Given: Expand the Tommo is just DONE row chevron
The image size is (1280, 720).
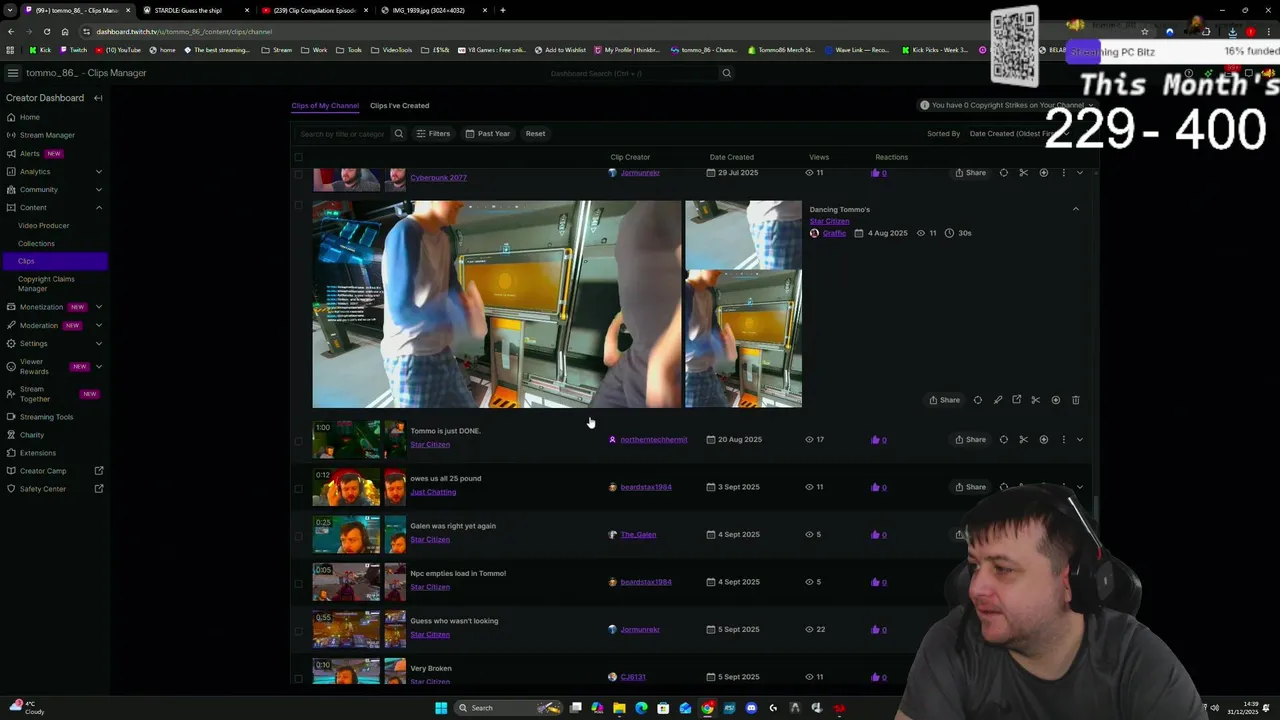Looking at the screenshot, I should pyautogui.click(x=1079, y=440).
